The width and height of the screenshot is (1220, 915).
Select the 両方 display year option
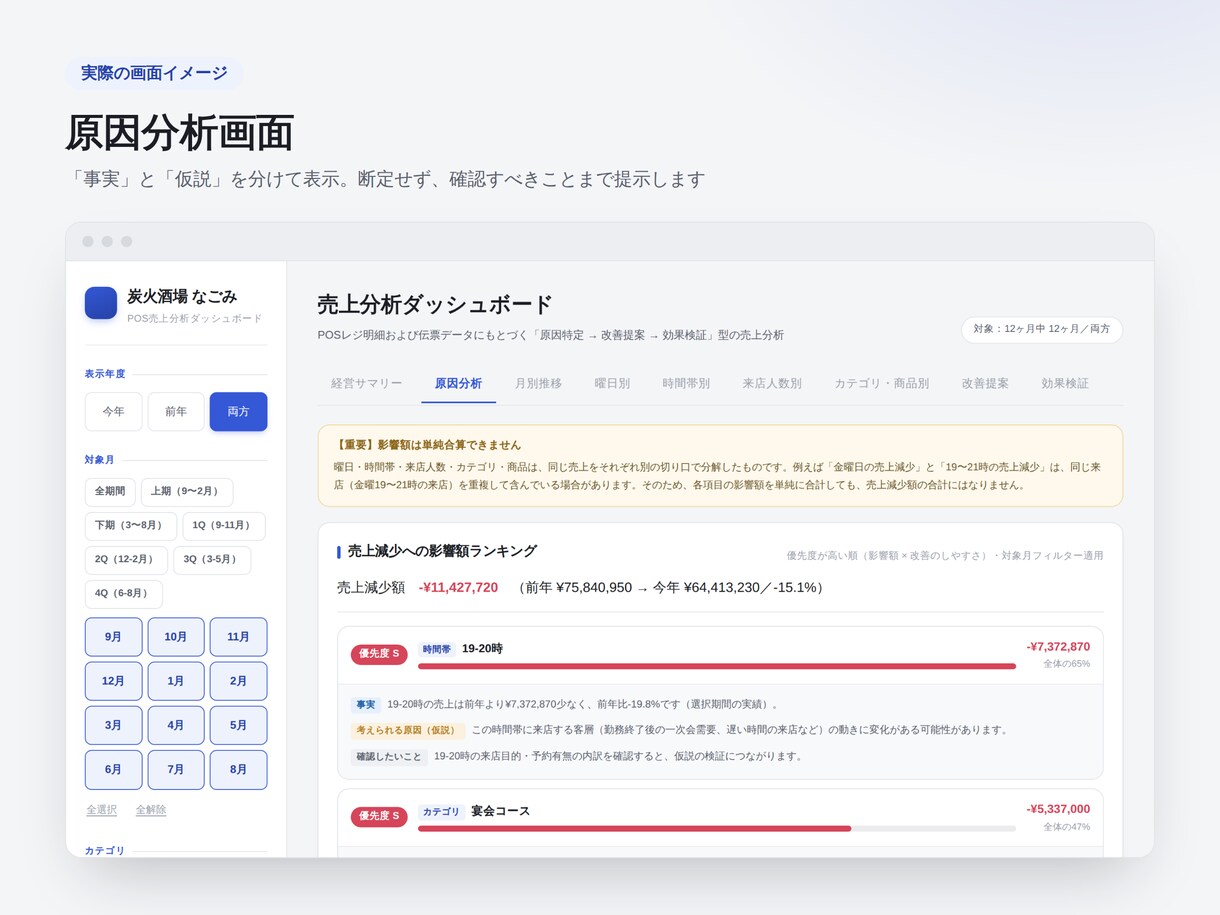(238, 411)
